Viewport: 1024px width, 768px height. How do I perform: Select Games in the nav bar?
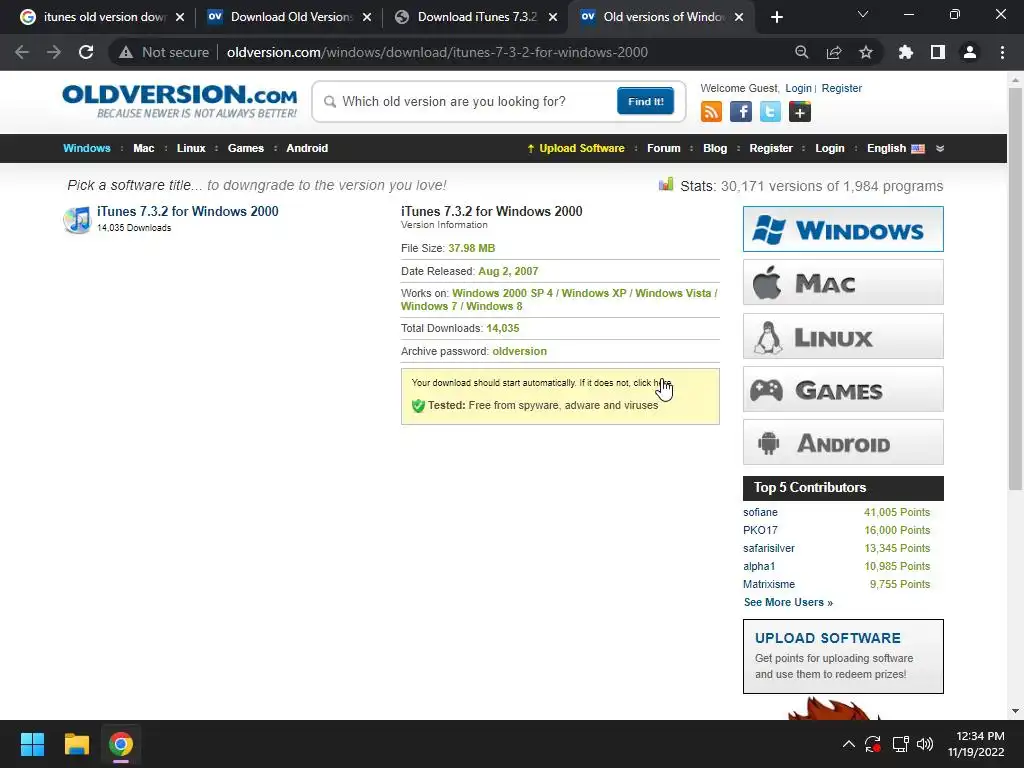tap(246, 148)
